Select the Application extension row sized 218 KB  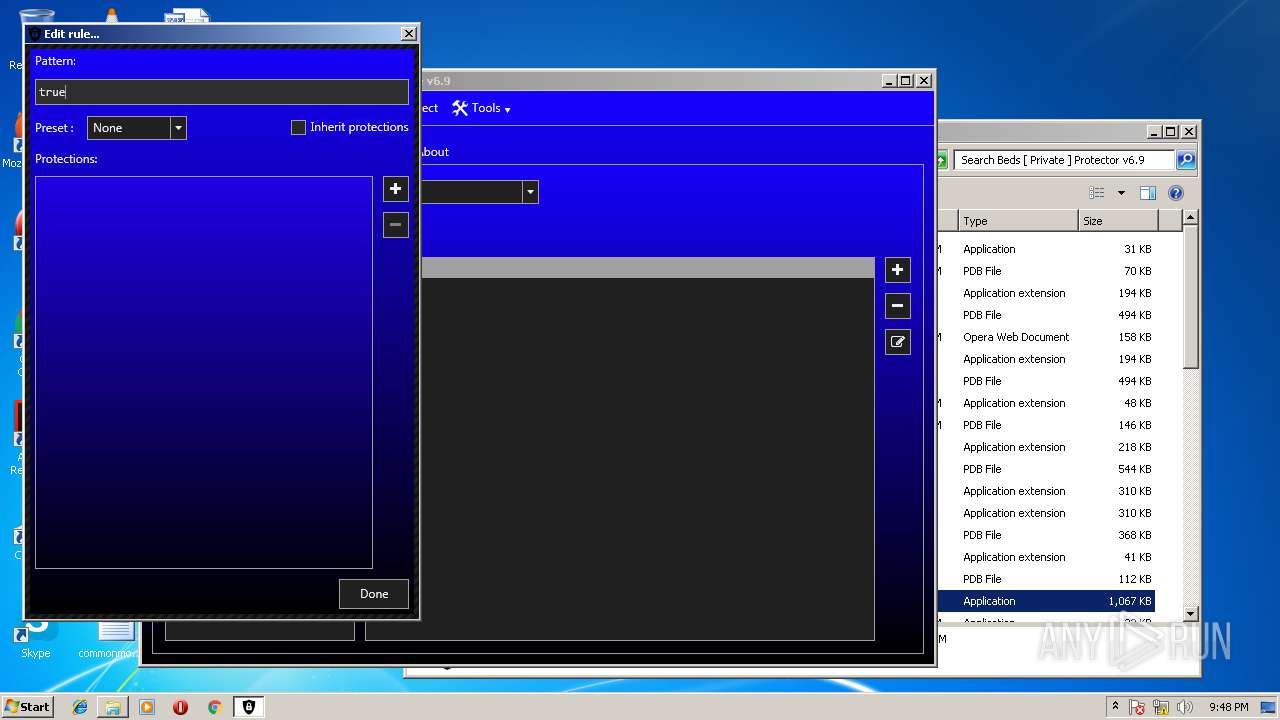click(x=1046, y=447)
